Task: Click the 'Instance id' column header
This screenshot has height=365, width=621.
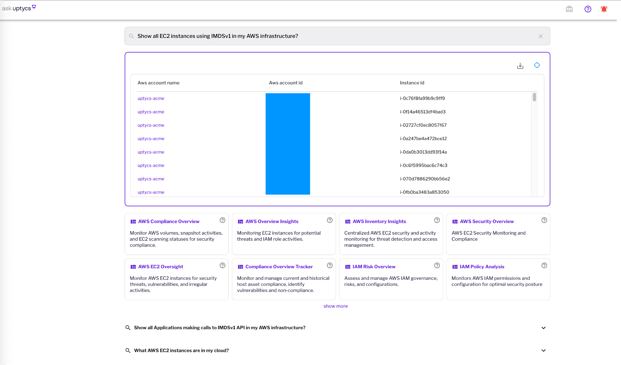Action: point(412,83)
